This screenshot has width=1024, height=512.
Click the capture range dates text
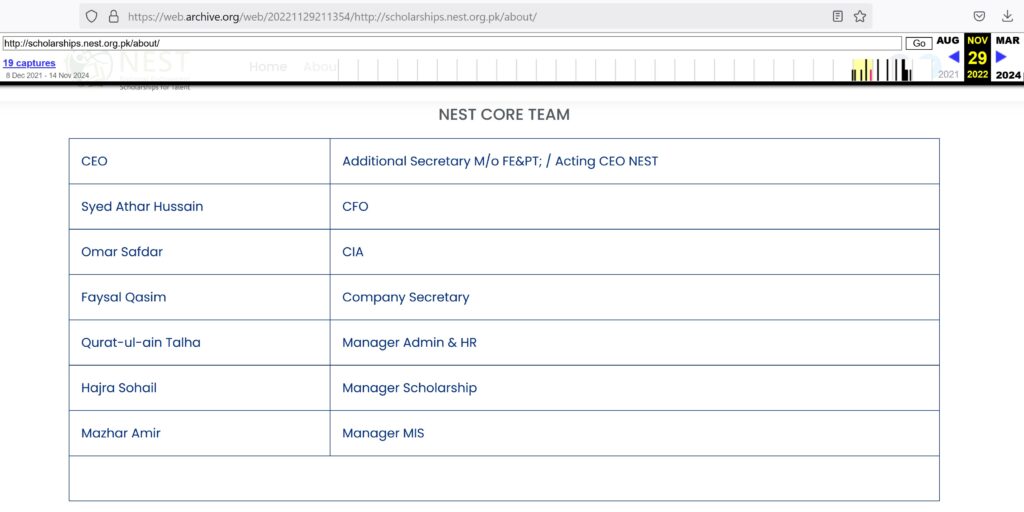[x=48, y=76]
